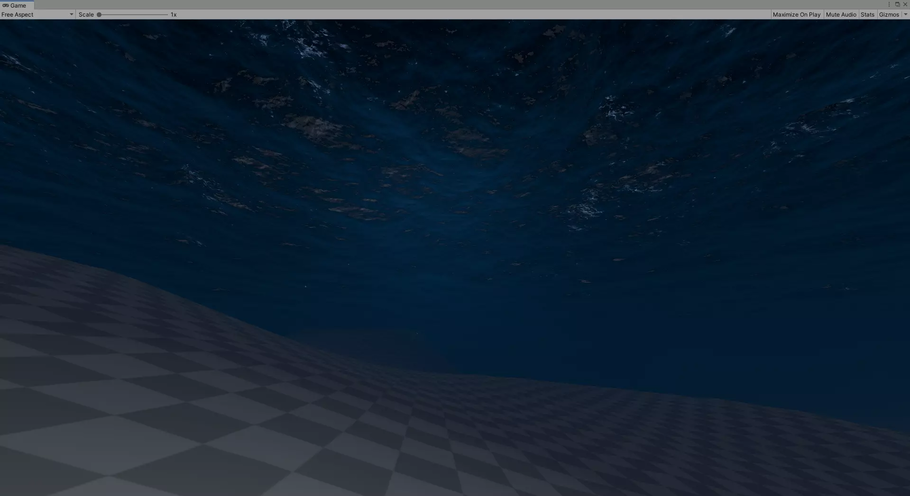Click the arrow beside Free Aspect

point(71,15)
